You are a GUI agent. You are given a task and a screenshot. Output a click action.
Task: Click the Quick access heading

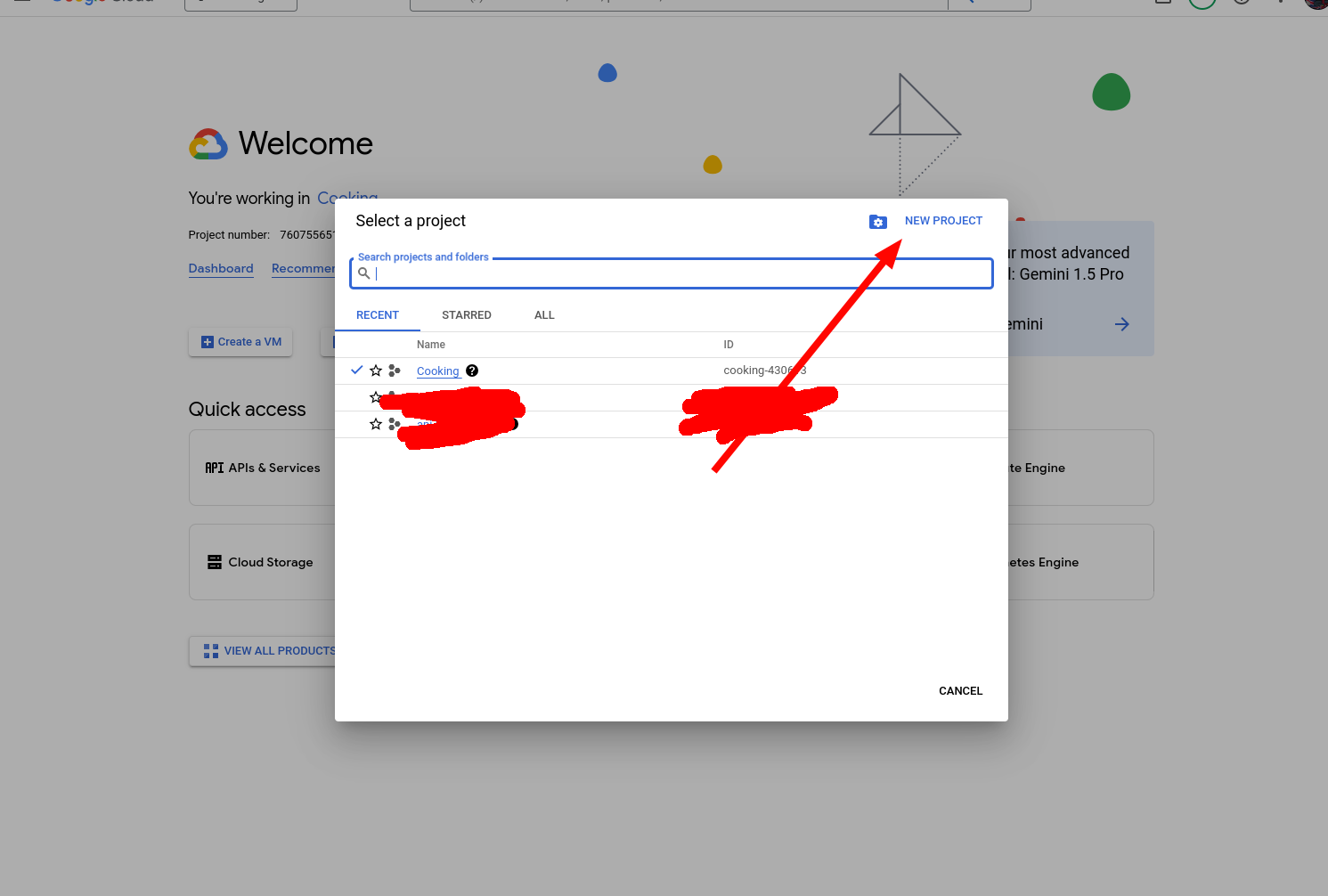[x=247, y=410]
